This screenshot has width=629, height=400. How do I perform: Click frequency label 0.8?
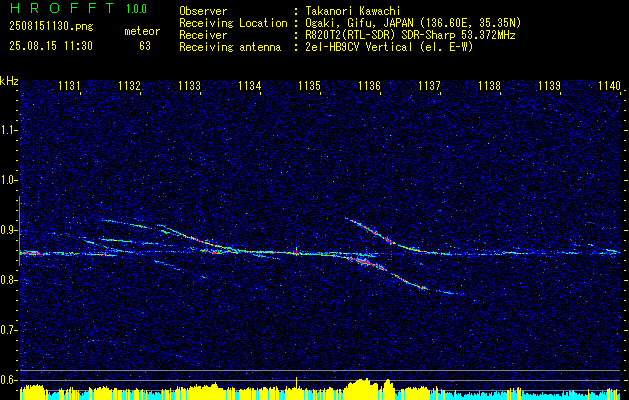point(8,280)
